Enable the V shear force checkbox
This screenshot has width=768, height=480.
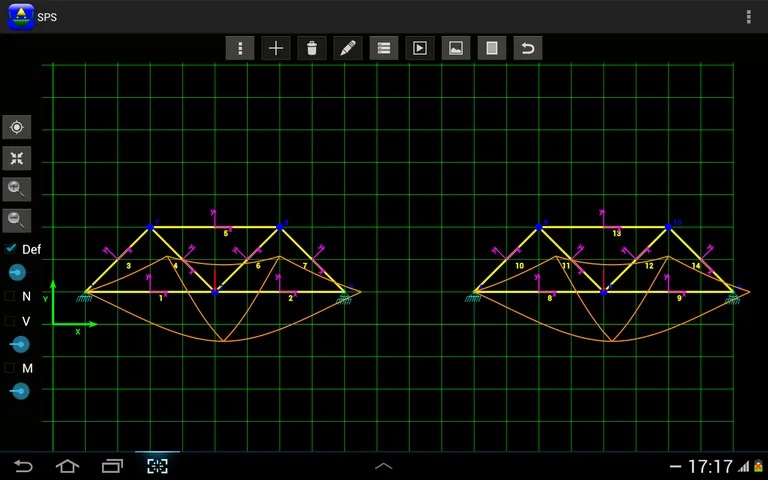[10, 321]
